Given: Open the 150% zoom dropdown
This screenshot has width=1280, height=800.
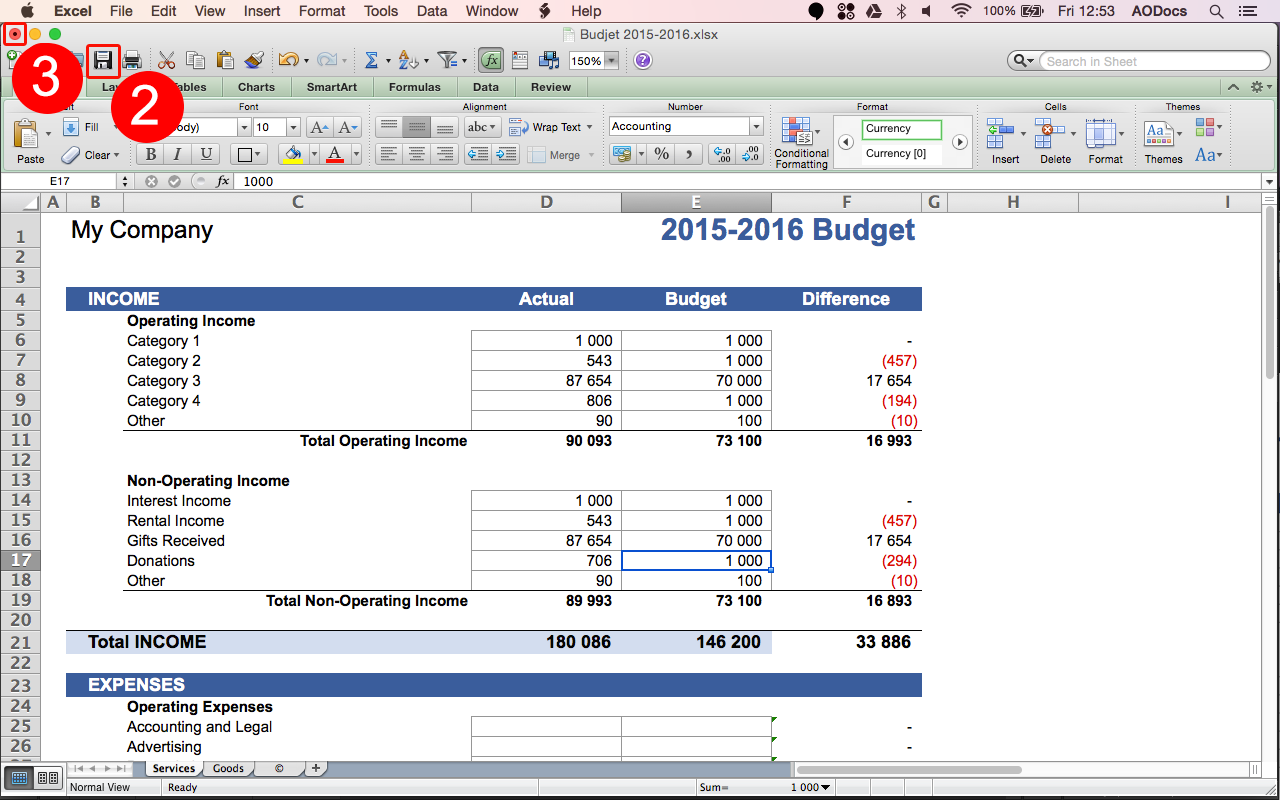Looking at the screenshot, I should [x=609, y=61].
